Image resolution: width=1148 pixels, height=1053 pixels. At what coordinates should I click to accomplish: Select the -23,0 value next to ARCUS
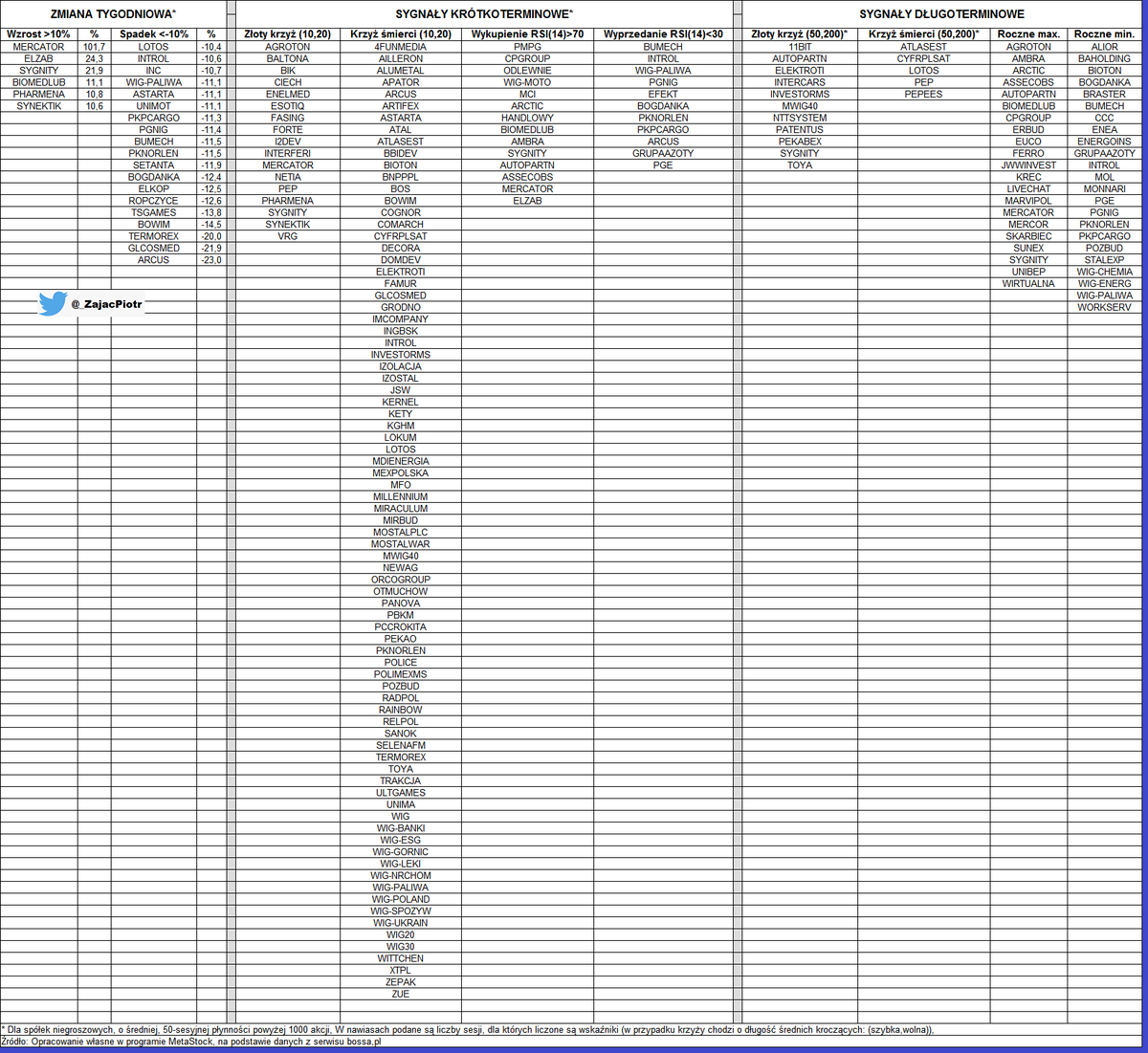(x=211, y=260)
